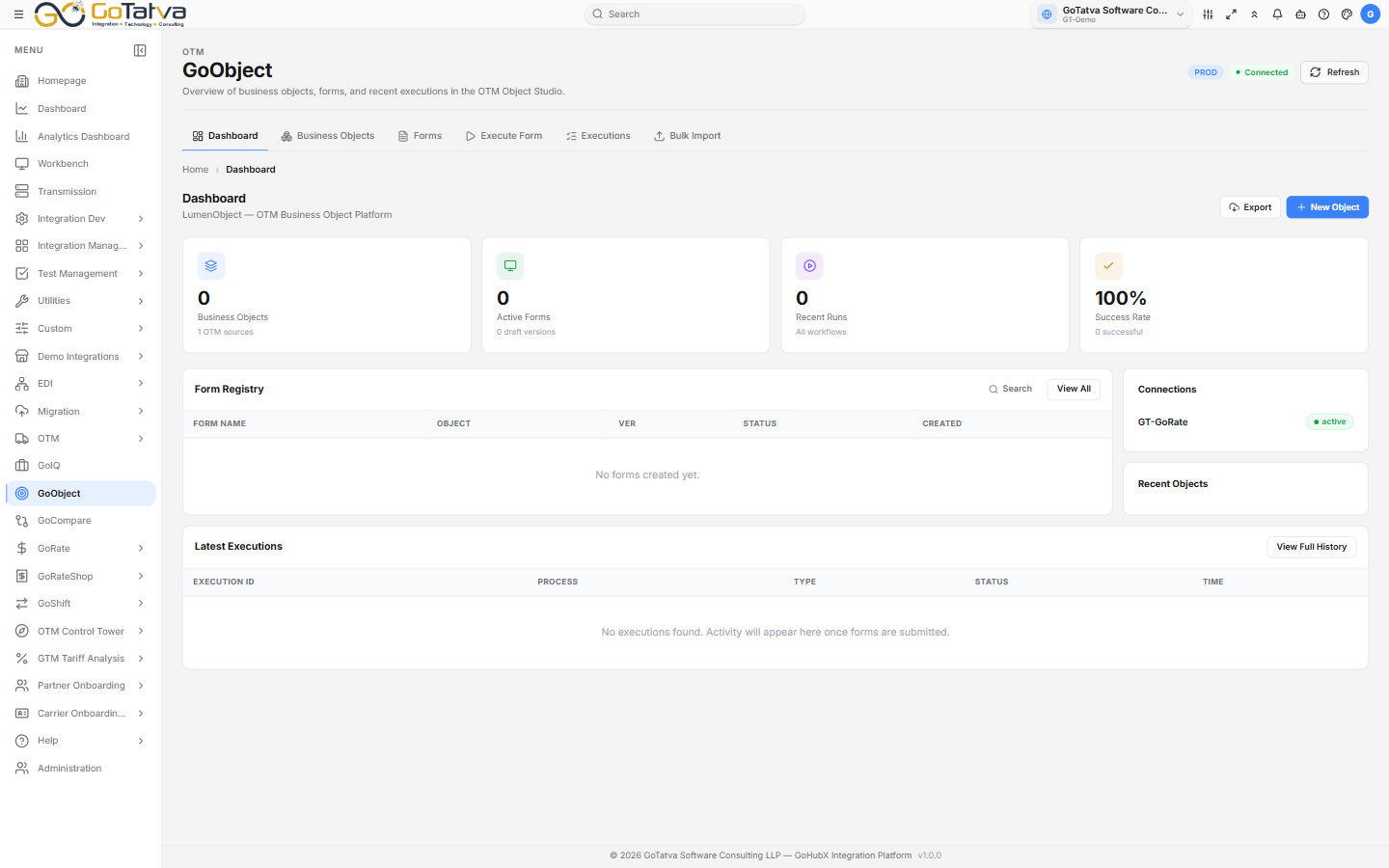Image resolution: width=1389 pixels, height=868 pixels.
Task: Click the play icon on Recent Runs card
Action: click(809, 266)
